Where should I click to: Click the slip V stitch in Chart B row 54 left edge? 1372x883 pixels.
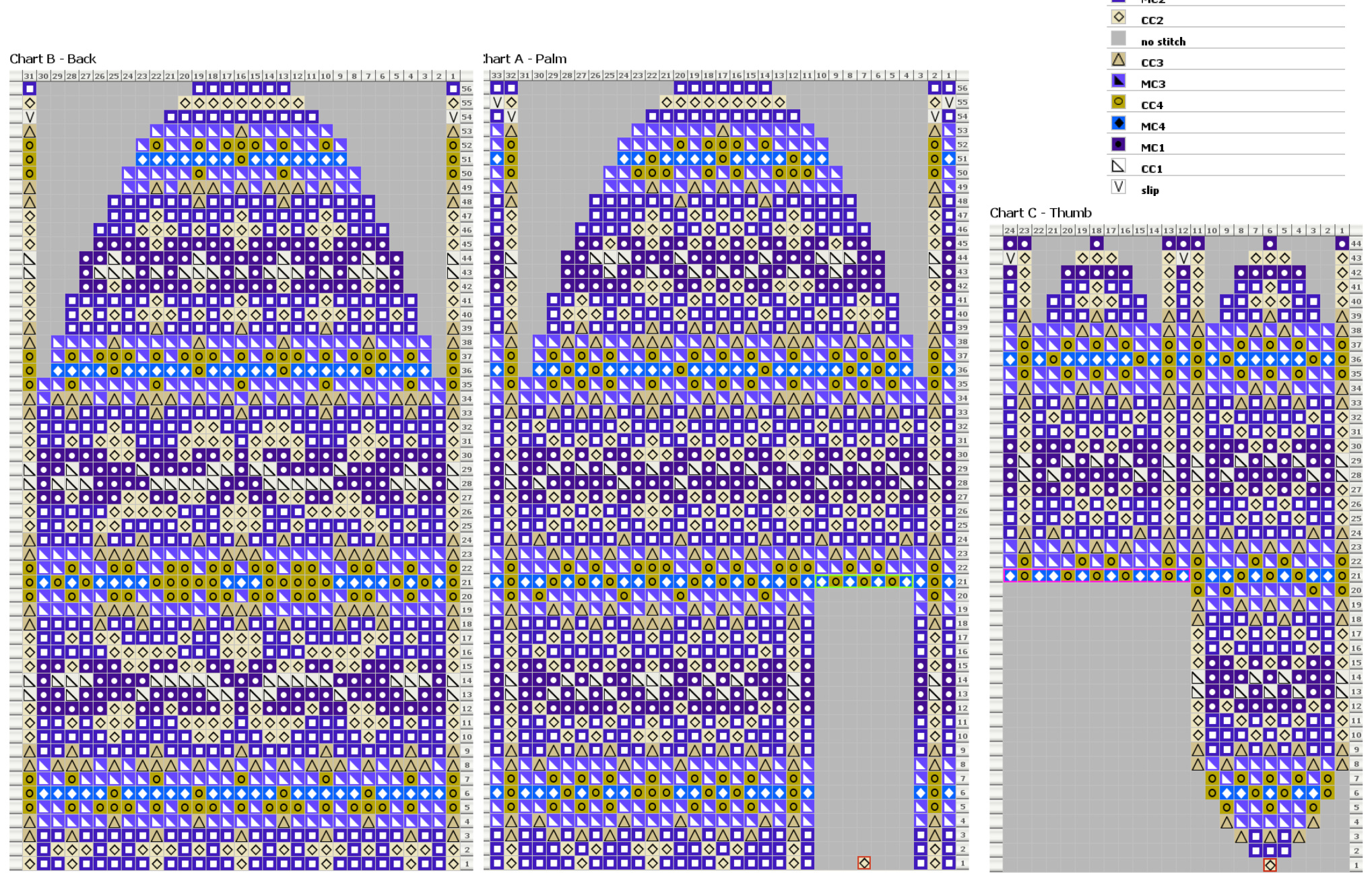29,117
